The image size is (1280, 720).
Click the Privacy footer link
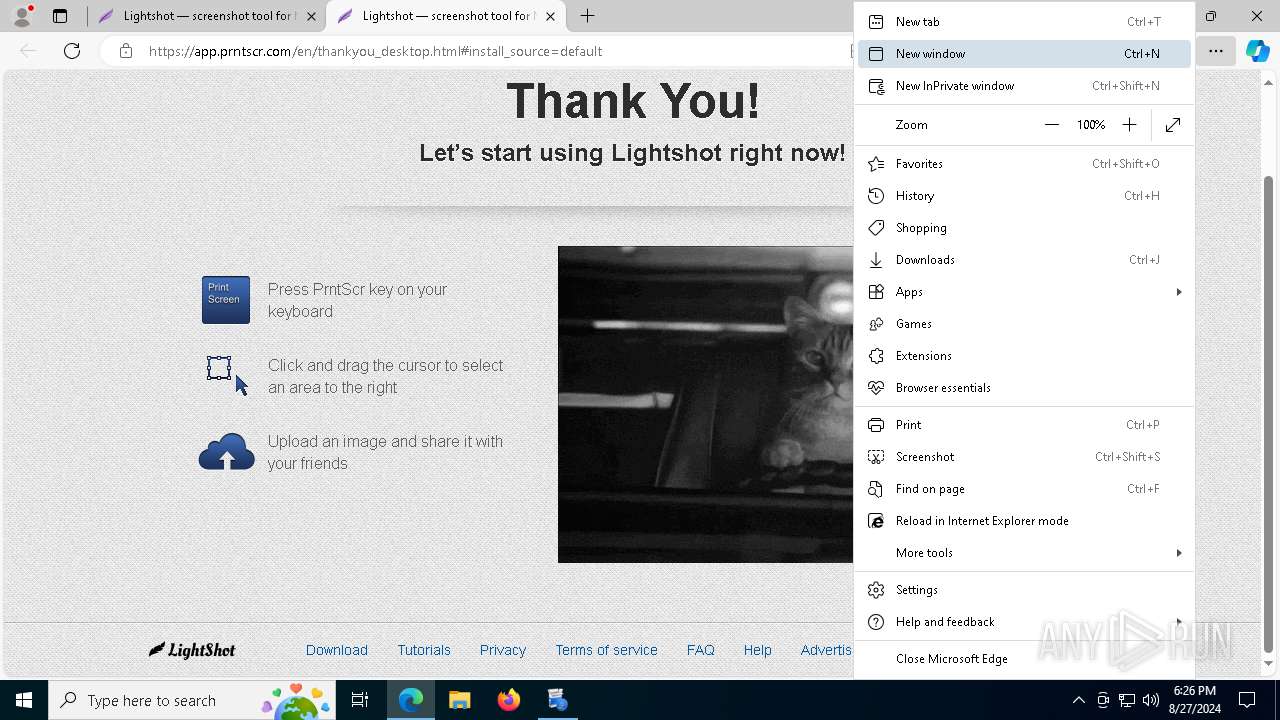[x=503, y=650]
